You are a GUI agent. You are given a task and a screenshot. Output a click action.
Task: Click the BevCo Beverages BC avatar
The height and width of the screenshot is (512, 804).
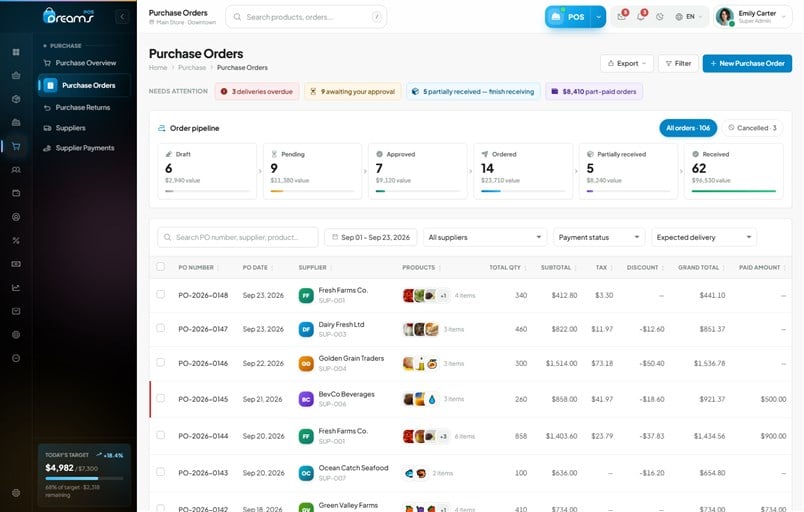coord(306,399)
